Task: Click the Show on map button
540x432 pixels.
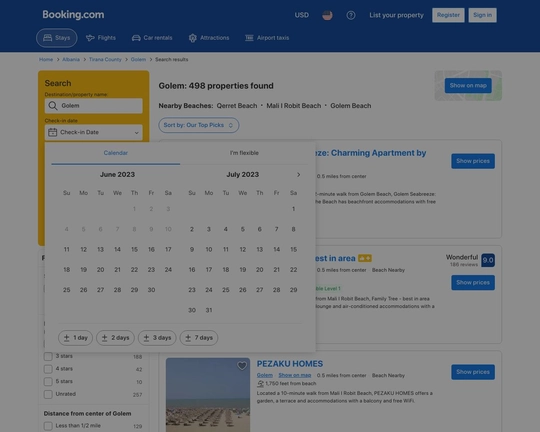Action: coord(468,85)
